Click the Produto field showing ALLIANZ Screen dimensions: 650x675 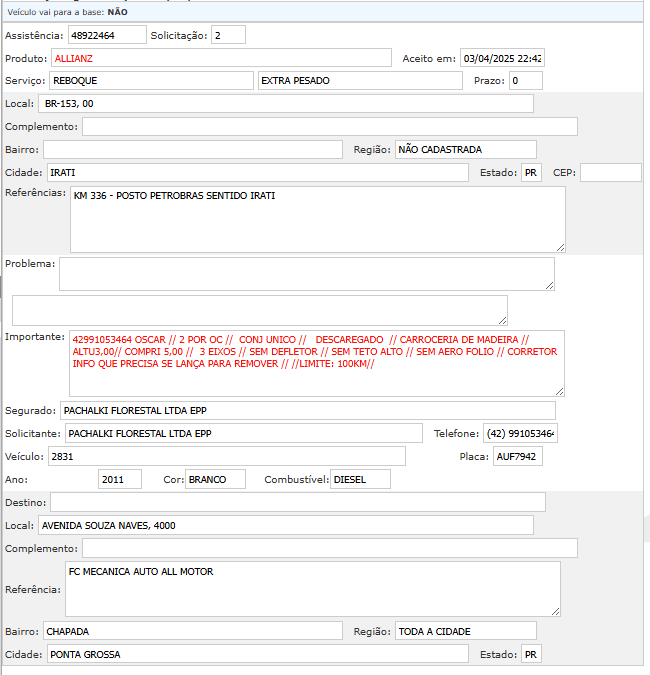click(221, 58)
